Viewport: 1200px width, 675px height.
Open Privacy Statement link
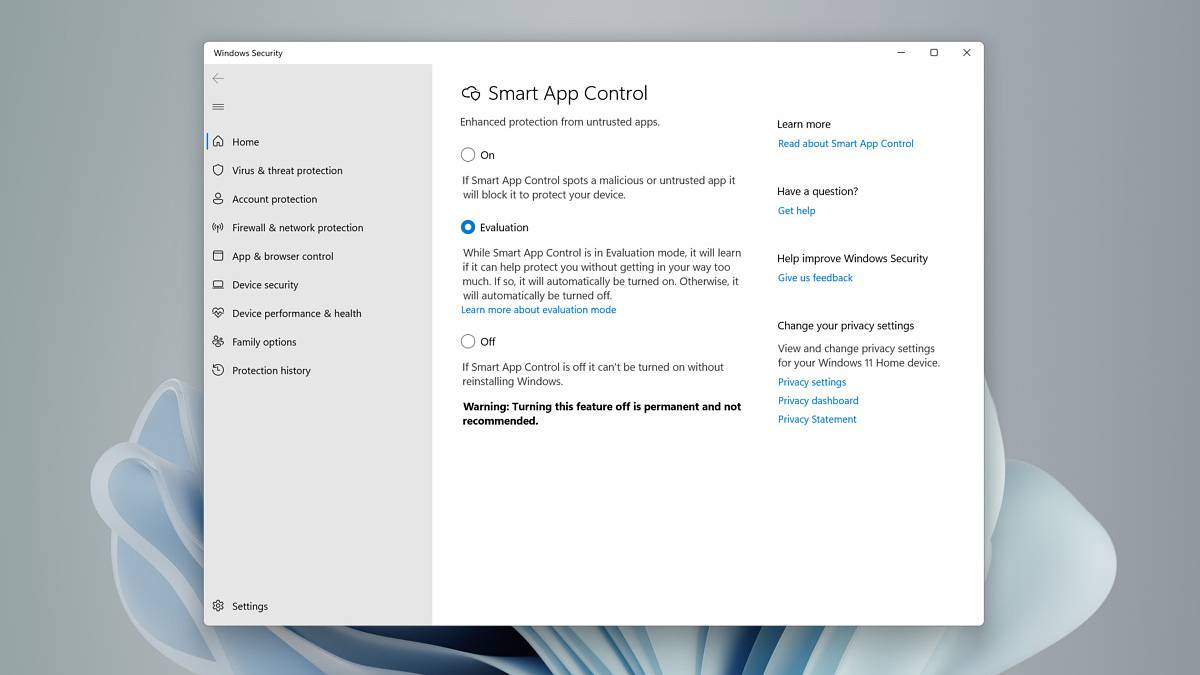click(817, 420)
